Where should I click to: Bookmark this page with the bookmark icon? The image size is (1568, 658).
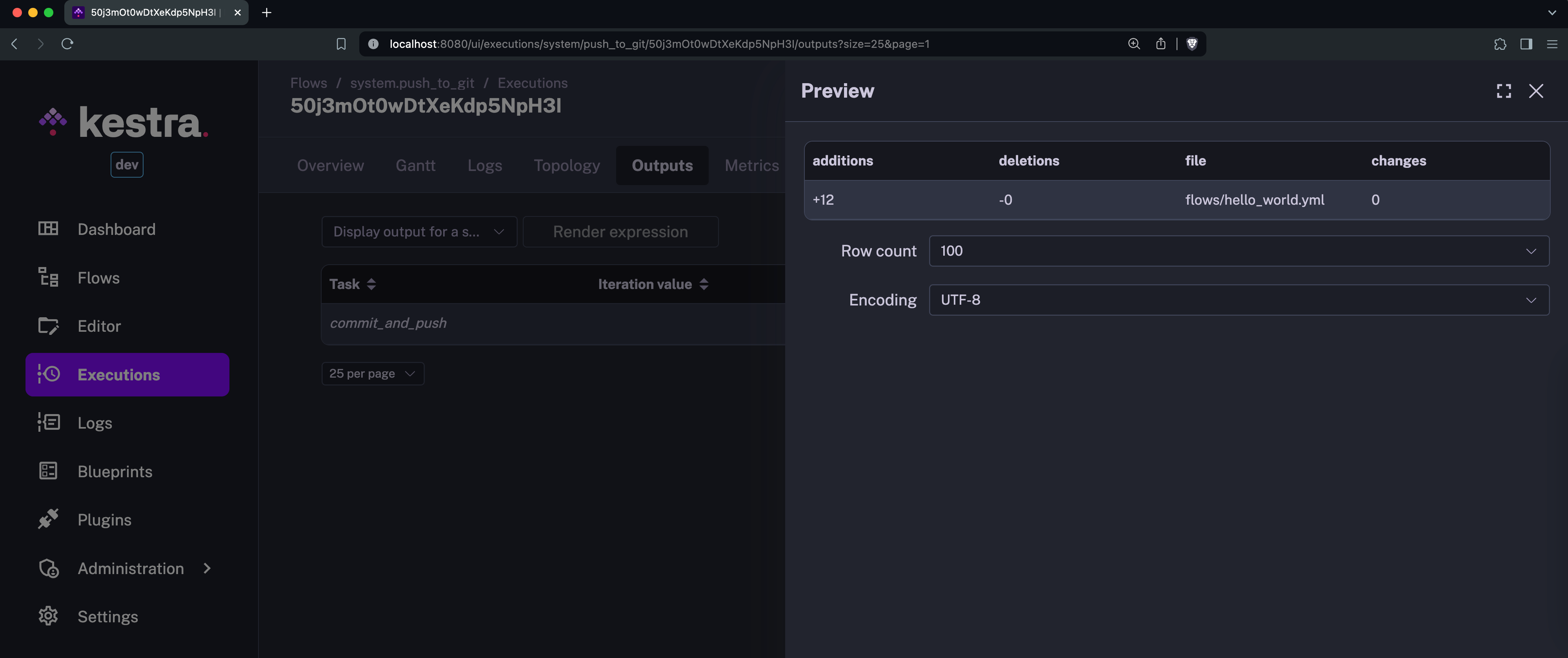click(341, 44)
